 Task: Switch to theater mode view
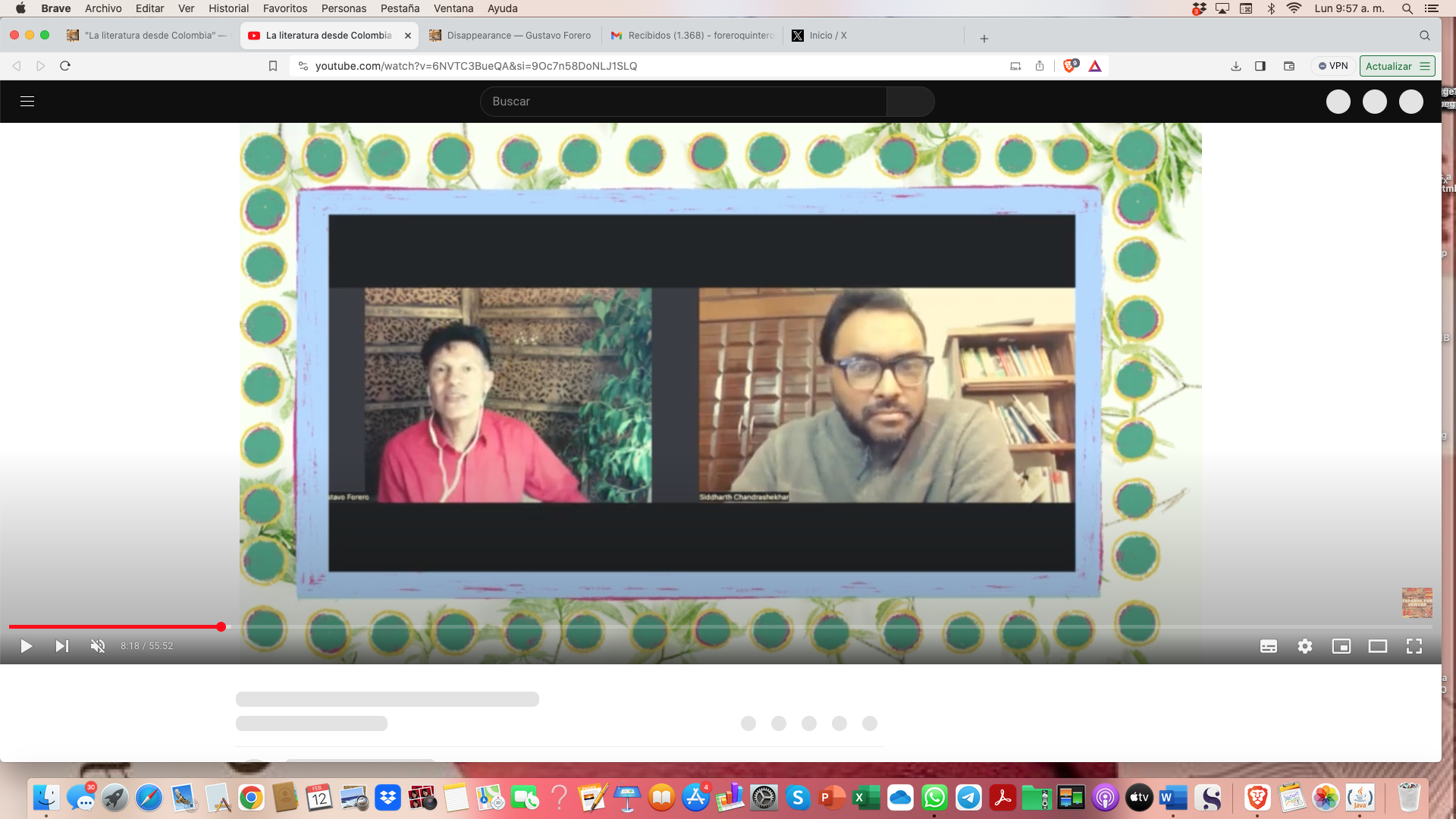[1378, 646]
